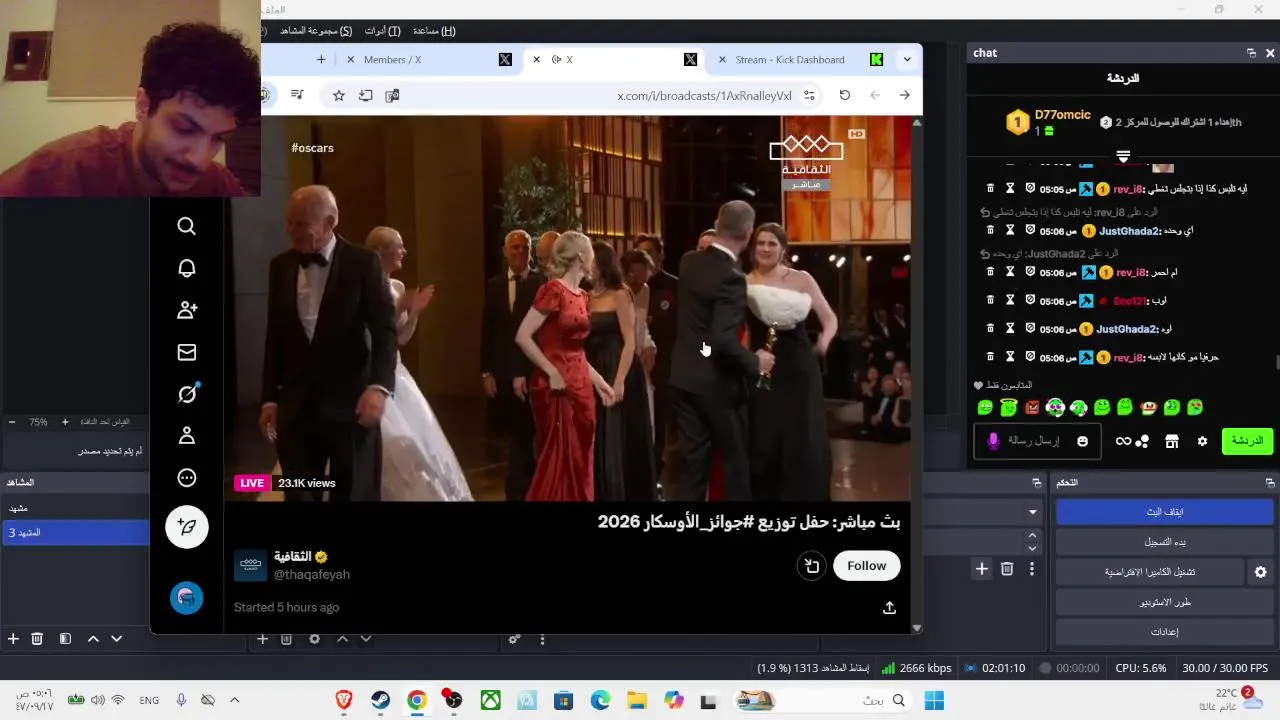Add a transition with the plus icon
This screenshot has width=1280, height=720.
click(982, 569)
